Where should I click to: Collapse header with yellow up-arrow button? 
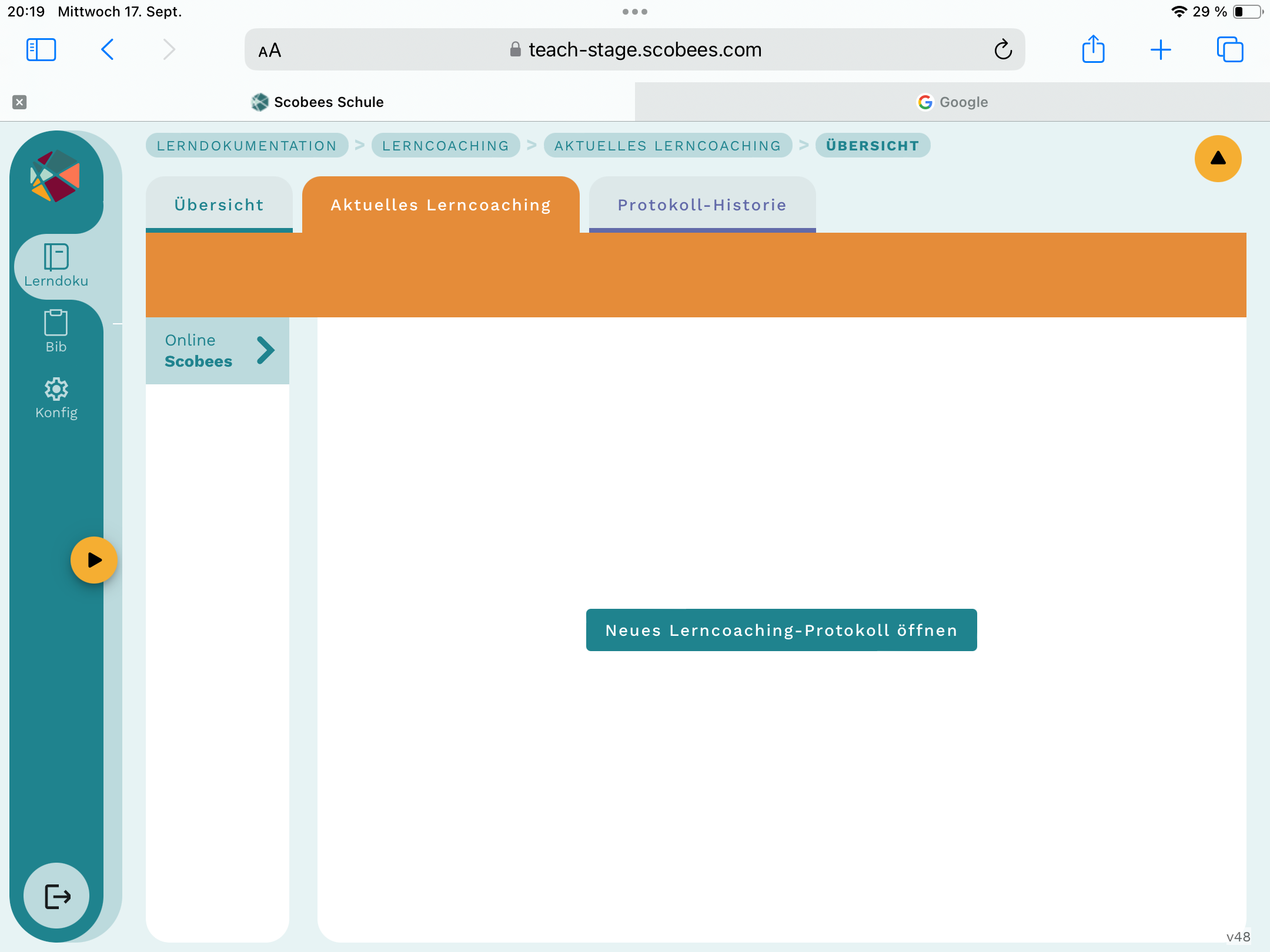(1218, 159)
